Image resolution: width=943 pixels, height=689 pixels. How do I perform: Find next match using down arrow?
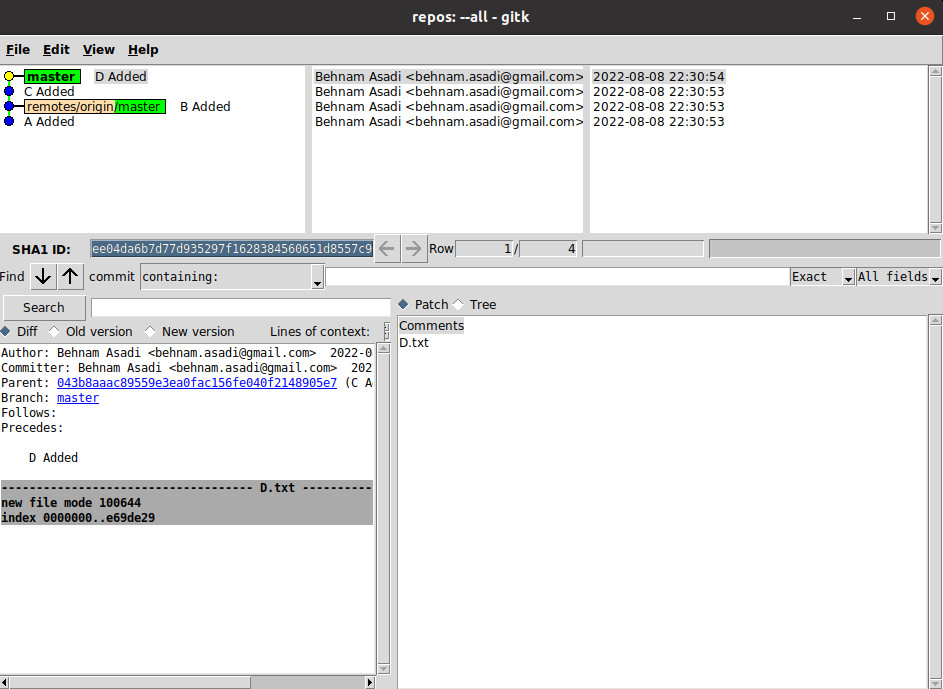coord(43,277)
